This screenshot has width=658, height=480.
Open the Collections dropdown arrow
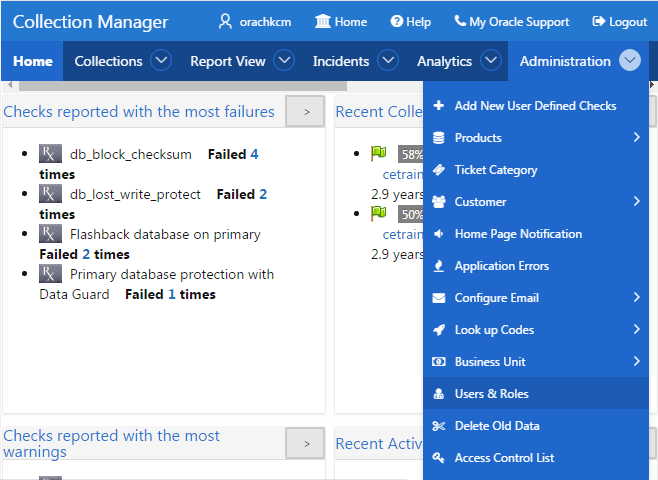coord(161,60)
